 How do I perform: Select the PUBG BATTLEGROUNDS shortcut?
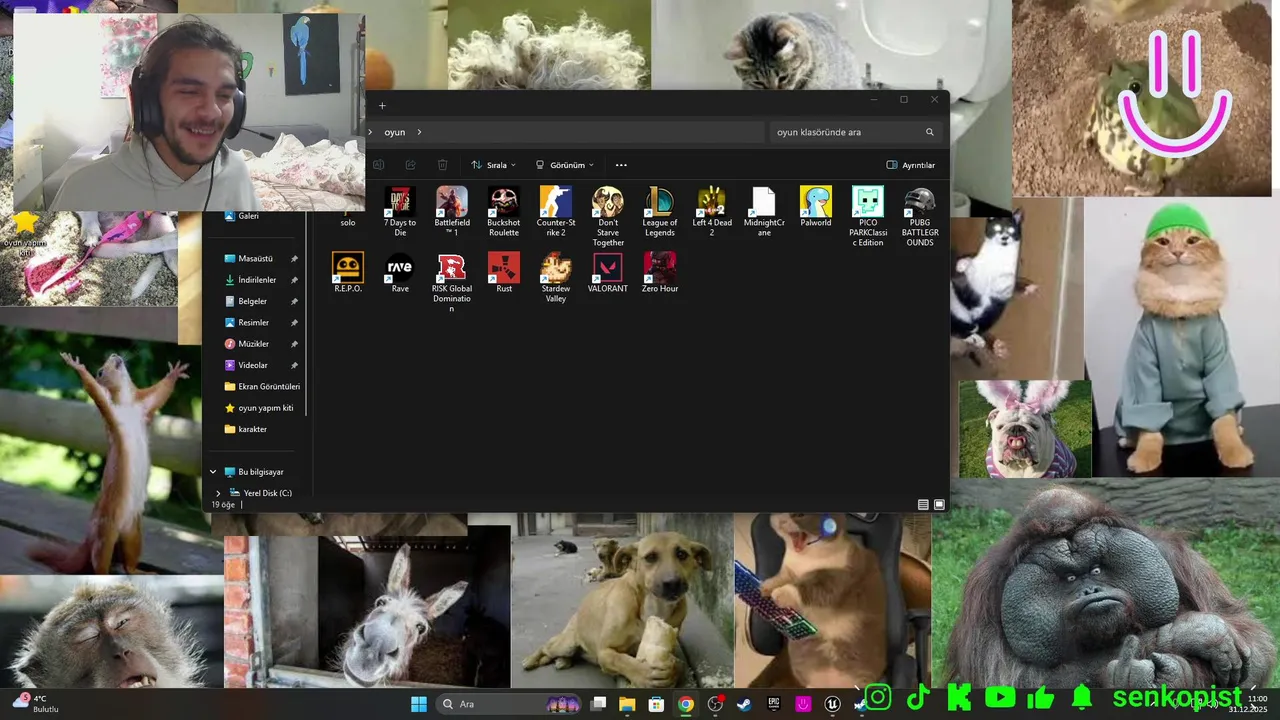click(x=920, y=216)
